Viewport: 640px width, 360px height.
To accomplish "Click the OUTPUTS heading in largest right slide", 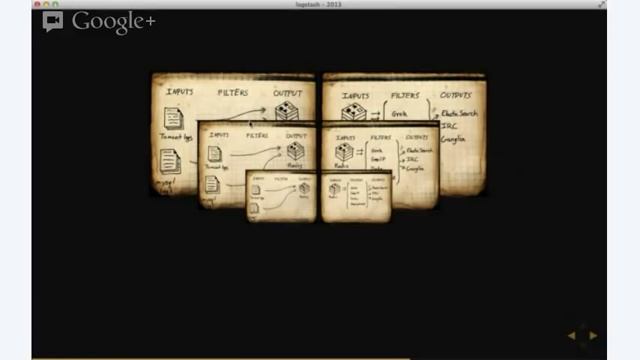I will pos(456,95).
